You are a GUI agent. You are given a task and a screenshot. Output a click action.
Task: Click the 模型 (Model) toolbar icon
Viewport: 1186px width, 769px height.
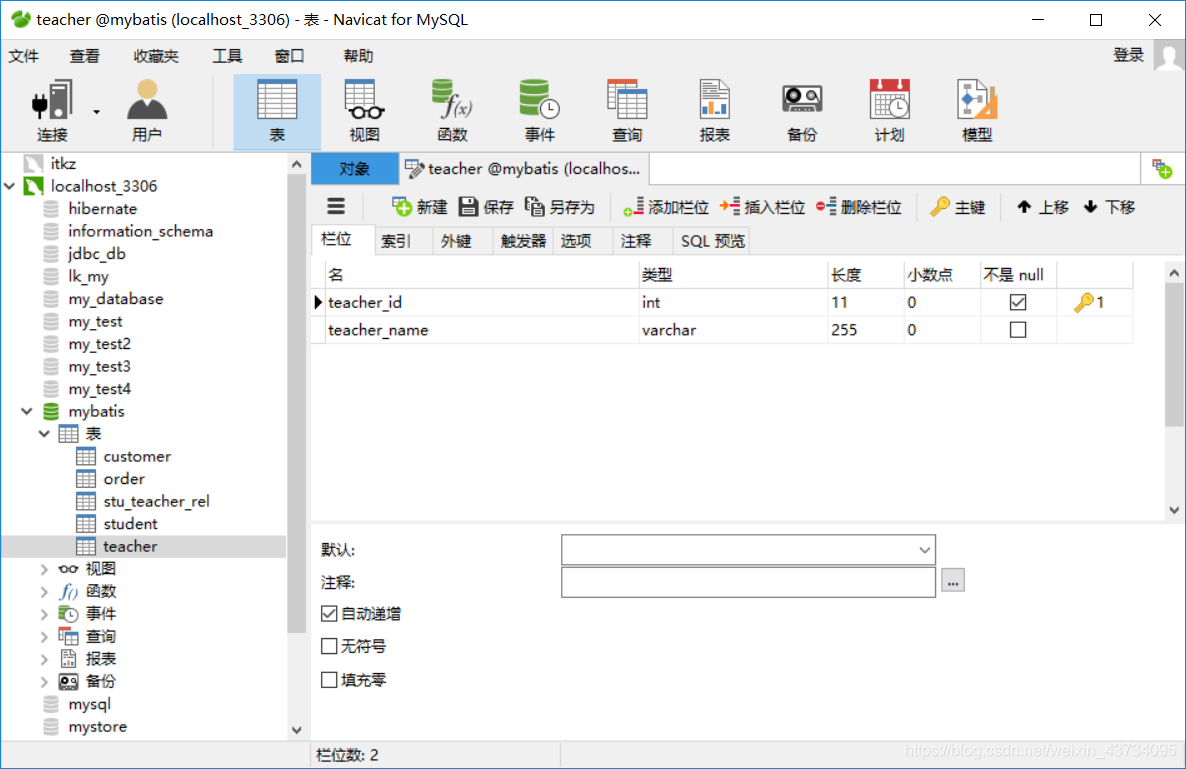(x=976, y=108)
